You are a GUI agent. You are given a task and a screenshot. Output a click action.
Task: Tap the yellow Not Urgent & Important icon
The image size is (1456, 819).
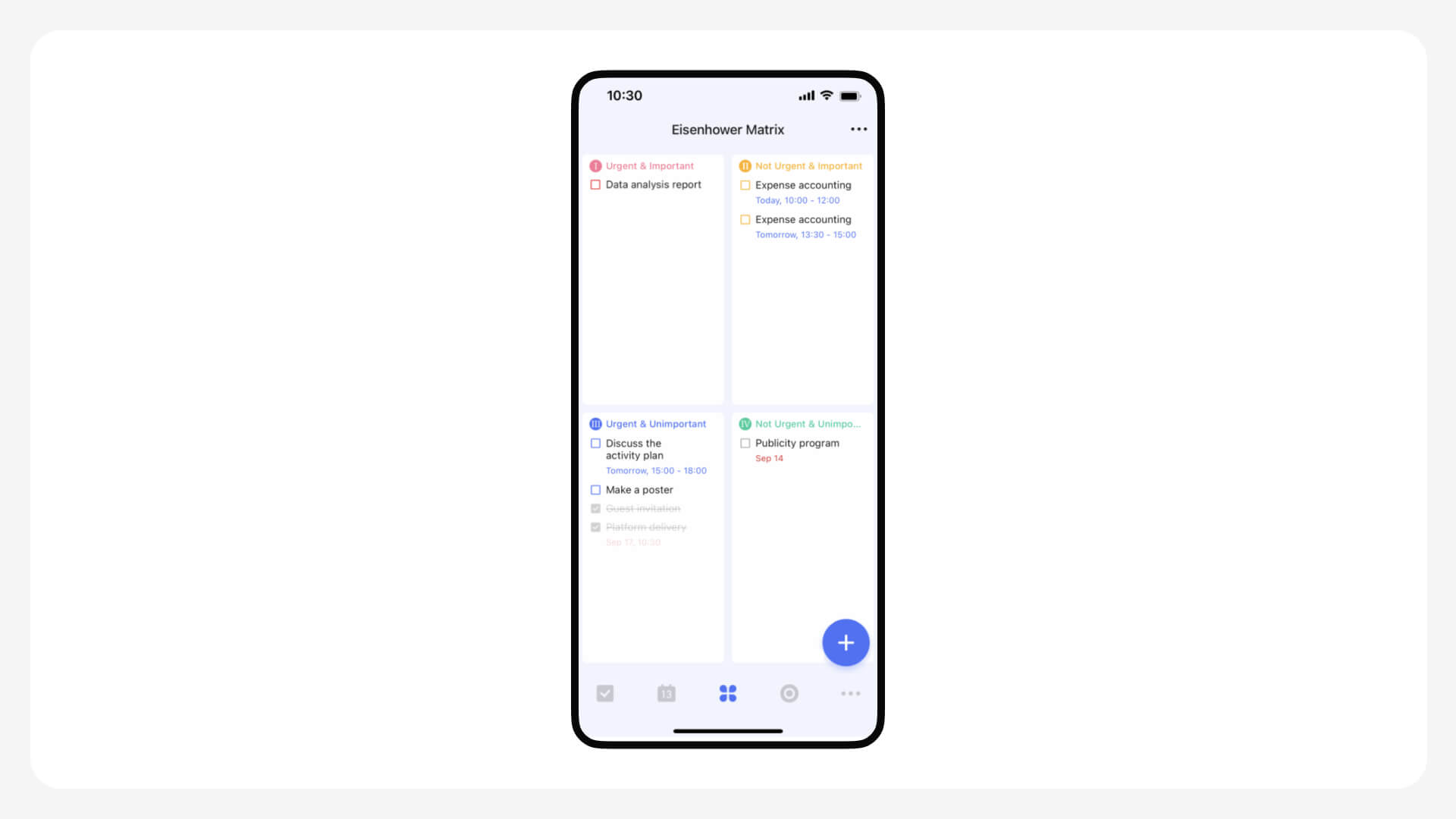pos(745,165)
